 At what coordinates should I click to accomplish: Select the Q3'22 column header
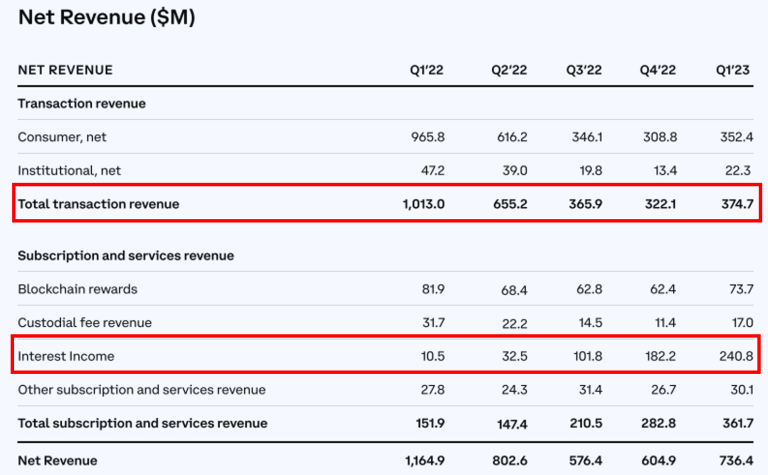tap(584, 70)
